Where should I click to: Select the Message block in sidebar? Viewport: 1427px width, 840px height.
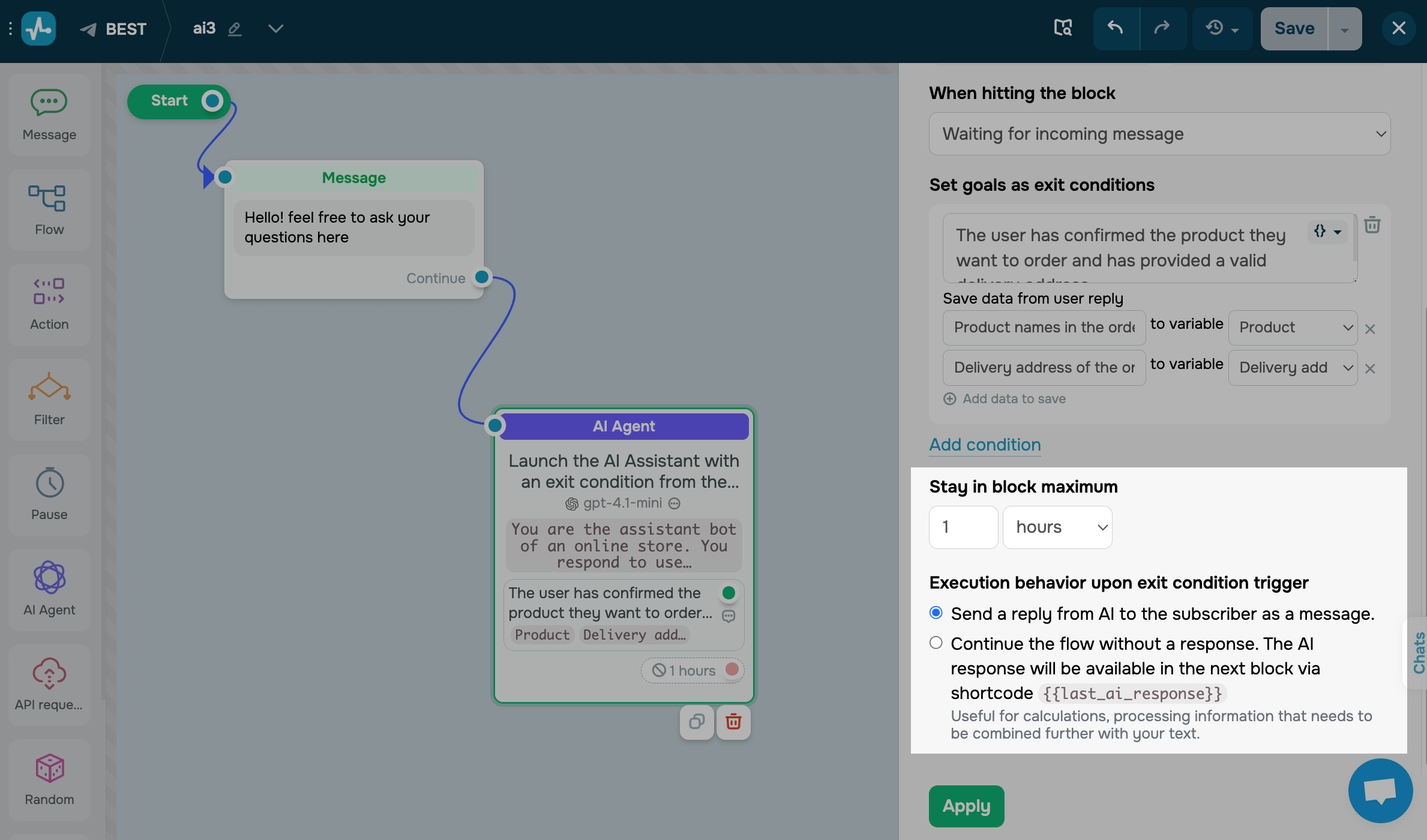point(49,114)
